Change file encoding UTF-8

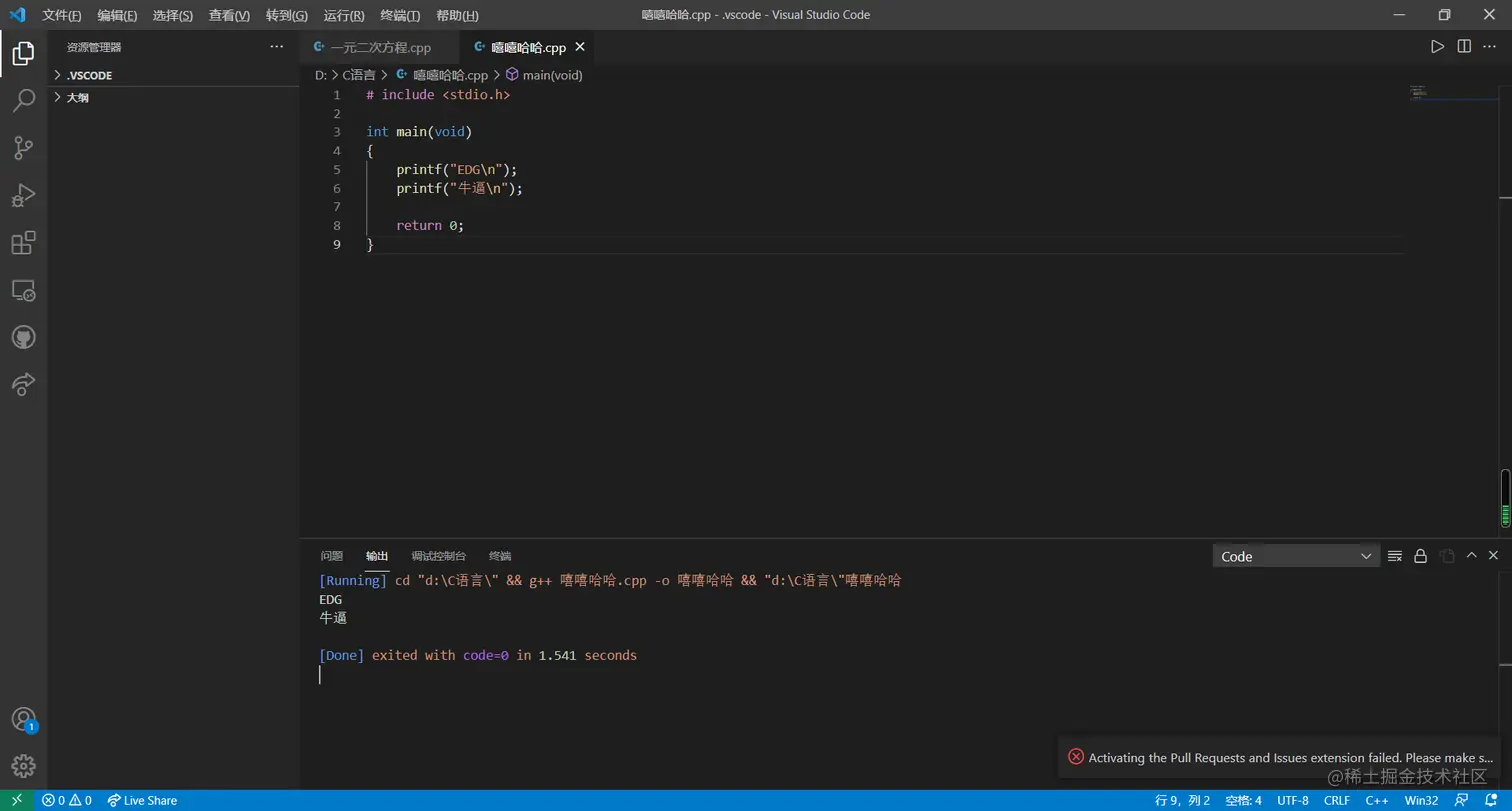(x=1292, y=800)
